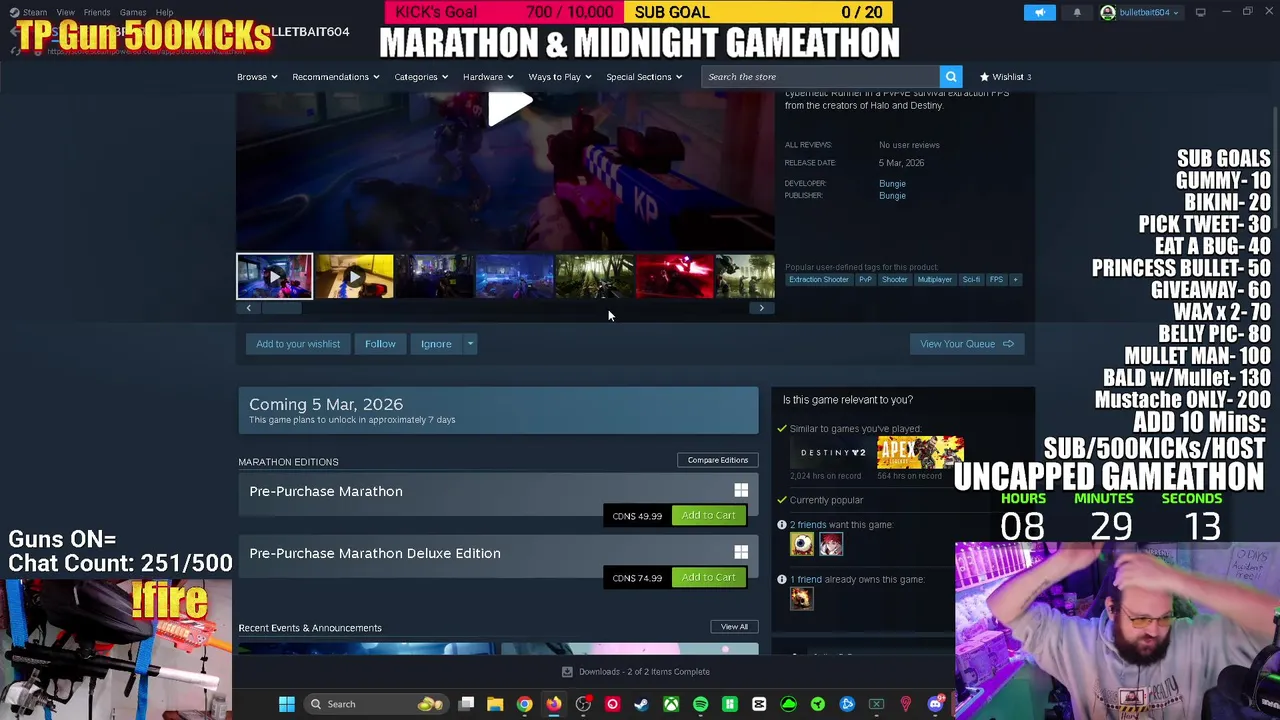Open the Steam notifications bell
The width and height of the screenshot is (1280, 720).
point(1077,12)
